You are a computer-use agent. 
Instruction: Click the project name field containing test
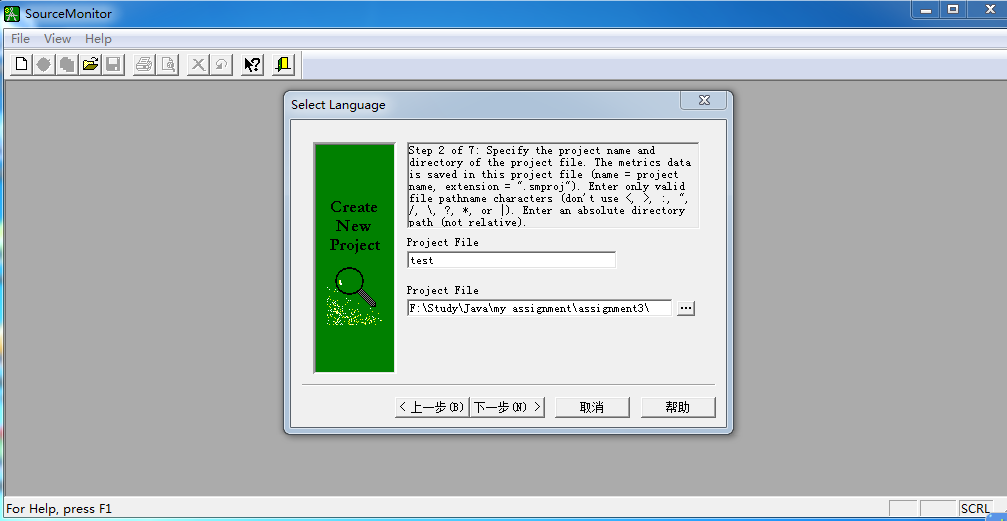(x=511, y=260)
